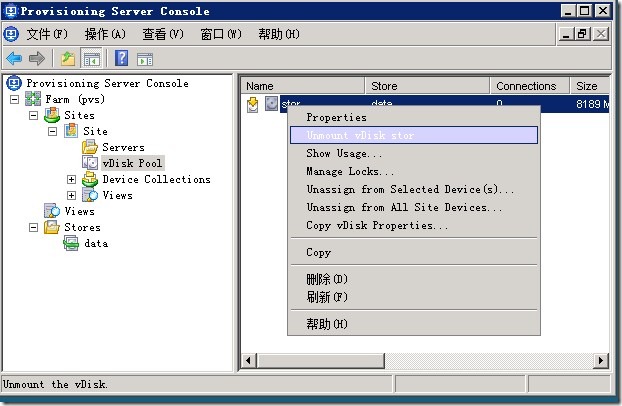622x406 pixels.
Task: Click the app icon in the title bar
Action: tap(11, 11)
